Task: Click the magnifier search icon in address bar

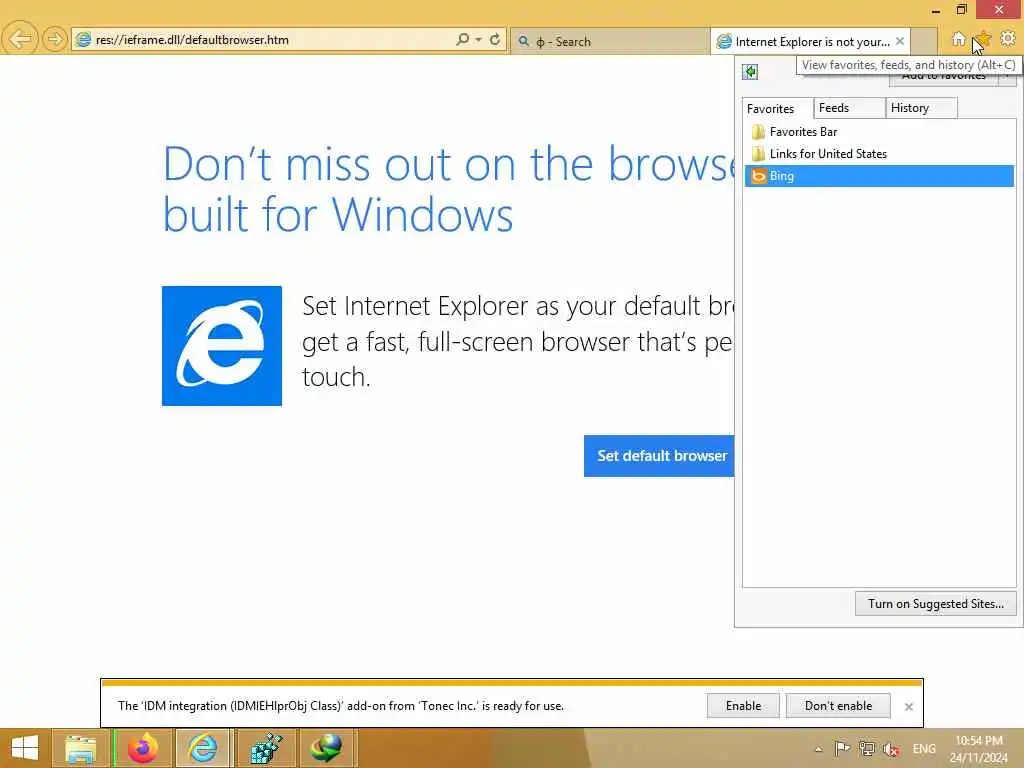Action: pyautogui.click(x=462, y=39)
